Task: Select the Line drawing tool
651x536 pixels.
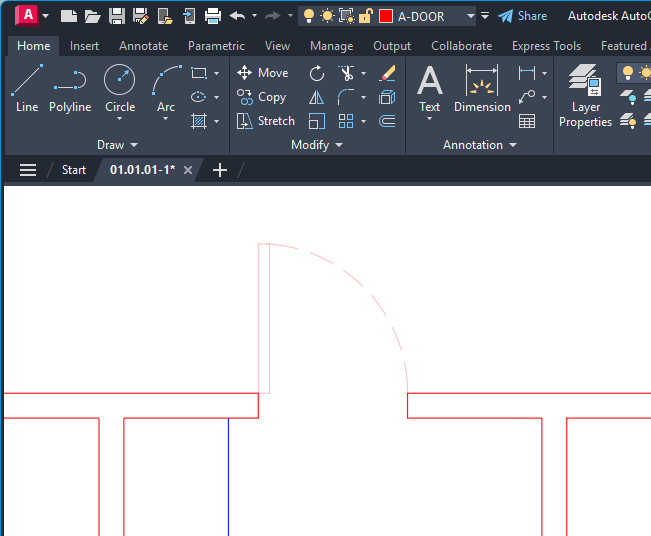Action: 26,88
